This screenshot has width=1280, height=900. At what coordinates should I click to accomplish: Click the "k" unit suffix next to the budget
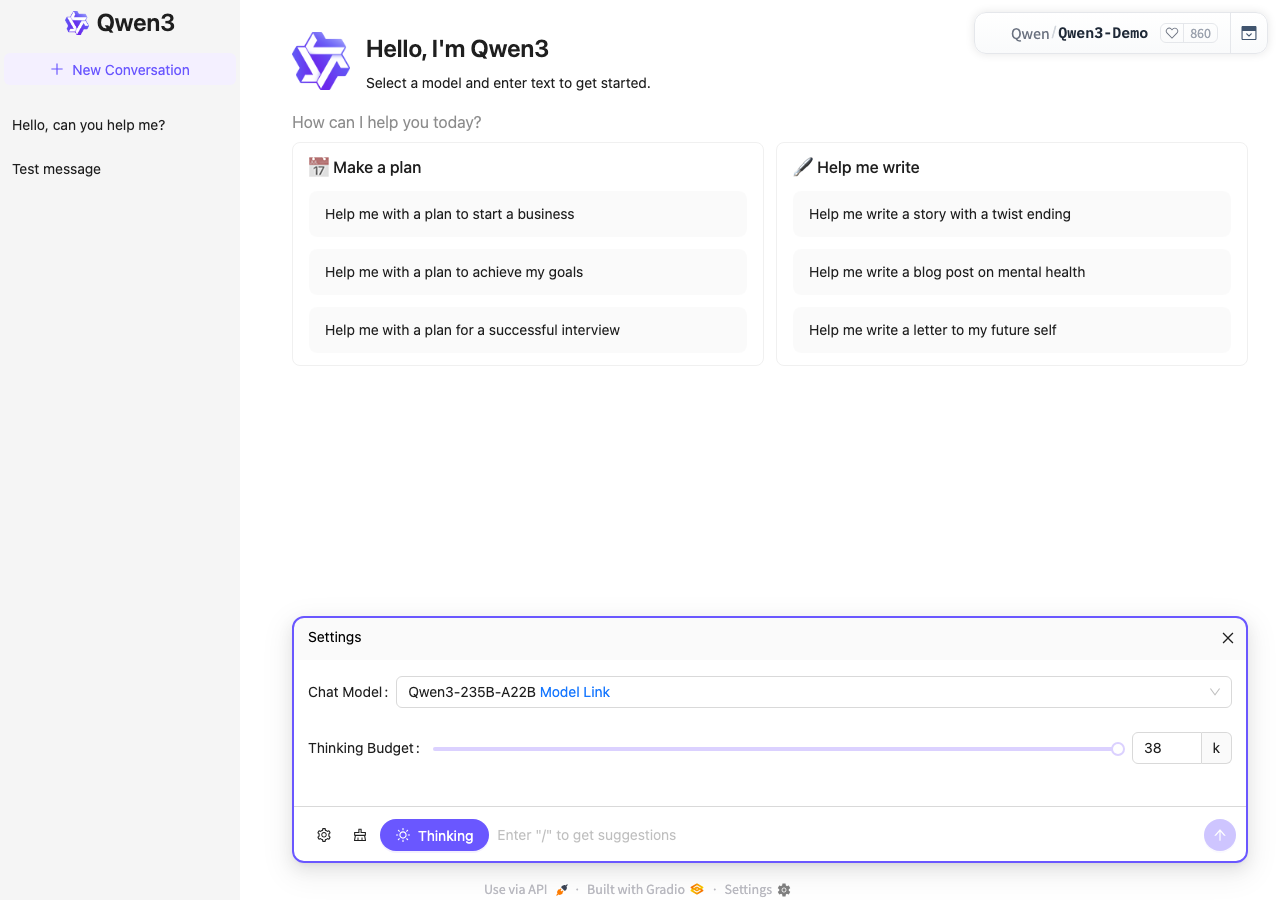[x=1216, y=748]
